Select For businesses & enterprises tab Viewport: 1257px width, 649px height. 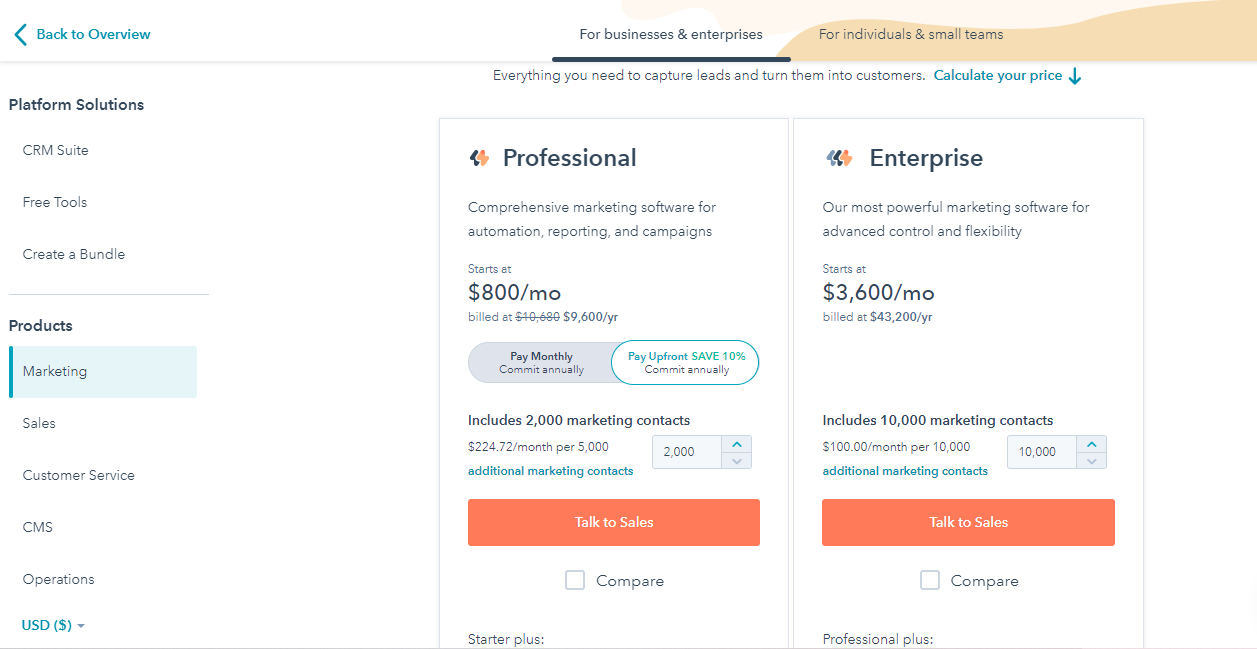pyautogui.click(x=671, y=34)
